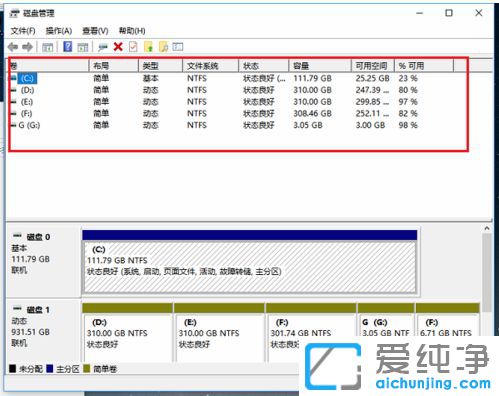499x396 pixels.
Task: Click the properties checkmark page icon
Action: [x=133, y=47]
